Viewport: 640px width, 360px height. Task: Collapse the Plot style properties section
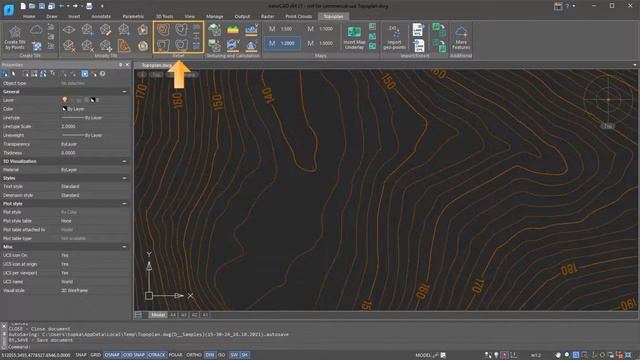coord(124,203)
